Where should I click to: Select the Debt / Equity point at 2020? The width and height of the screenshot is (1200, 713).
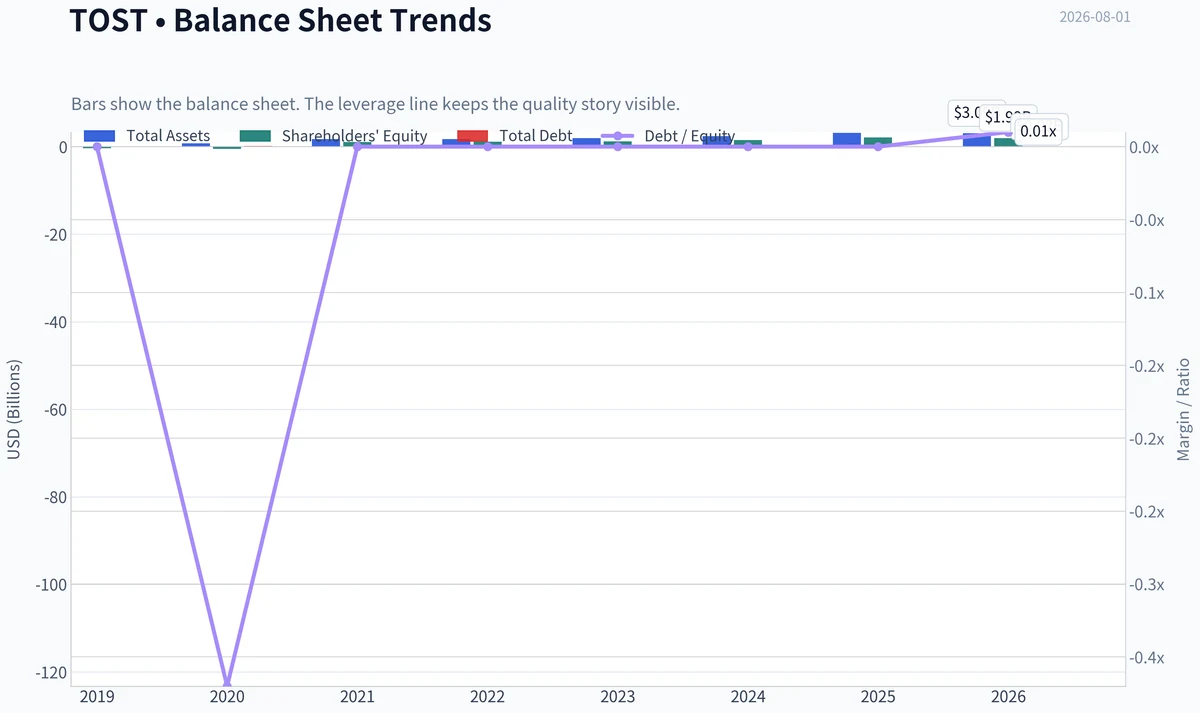[228, 685]
